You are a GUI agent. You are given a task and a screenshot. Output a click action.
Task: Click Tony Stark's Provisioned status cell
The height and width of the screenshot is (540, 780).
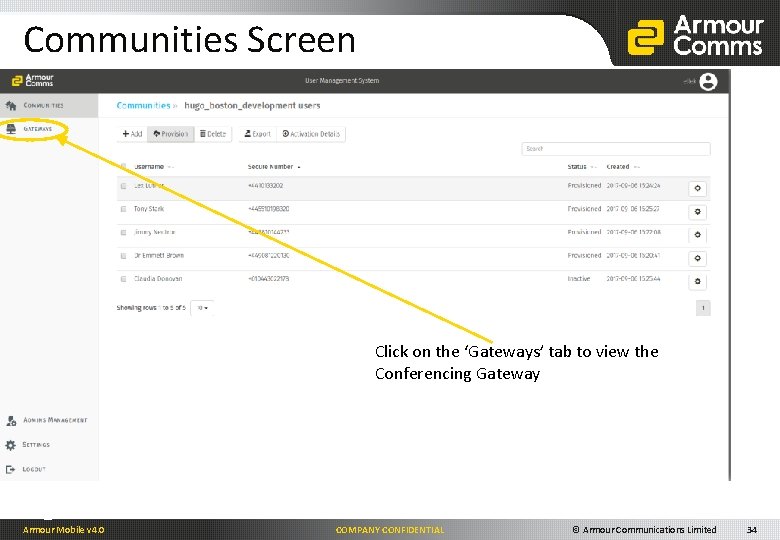tap(584, 209)
